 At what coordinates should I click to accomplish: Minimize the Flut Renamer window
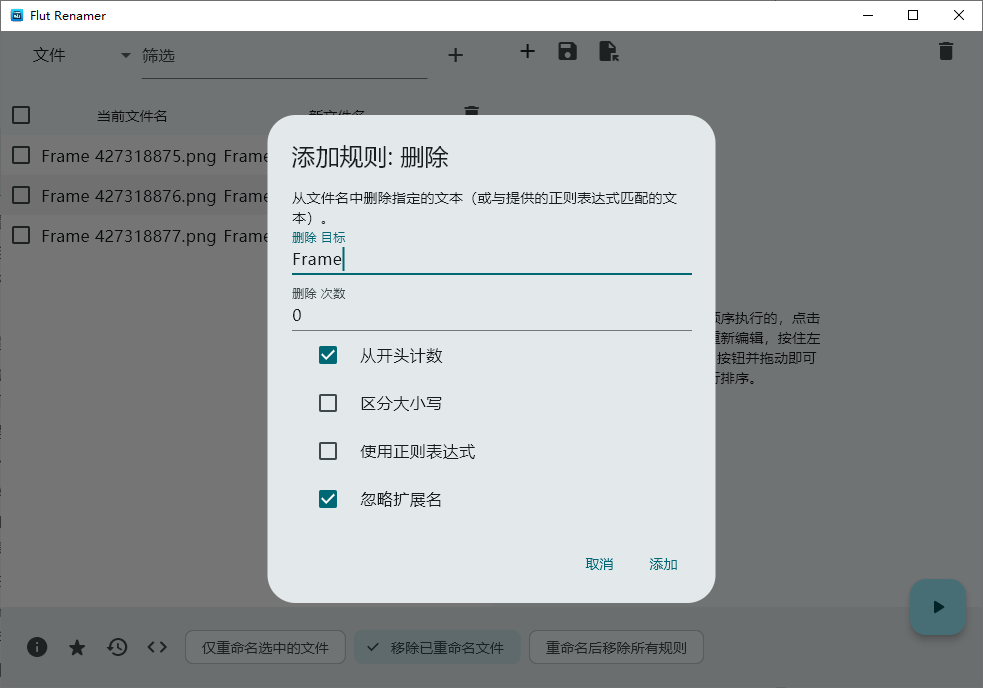868,15
